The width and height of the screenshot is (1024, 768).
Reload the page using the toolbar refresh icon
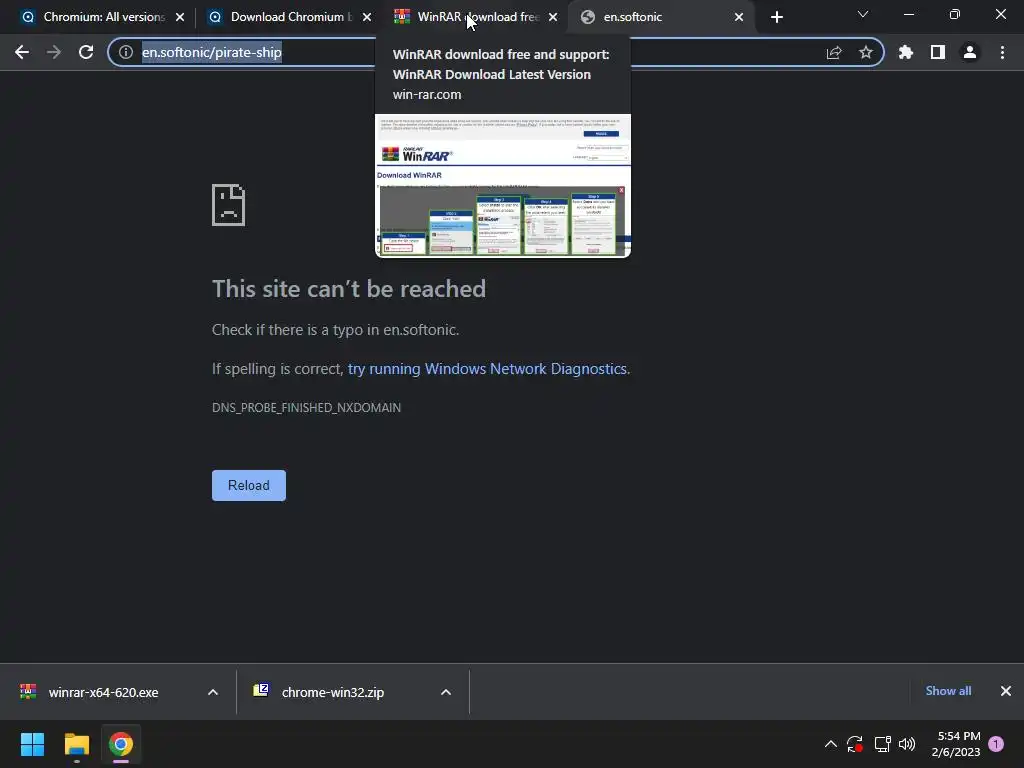pyautogui.click(x=86, y=52)
